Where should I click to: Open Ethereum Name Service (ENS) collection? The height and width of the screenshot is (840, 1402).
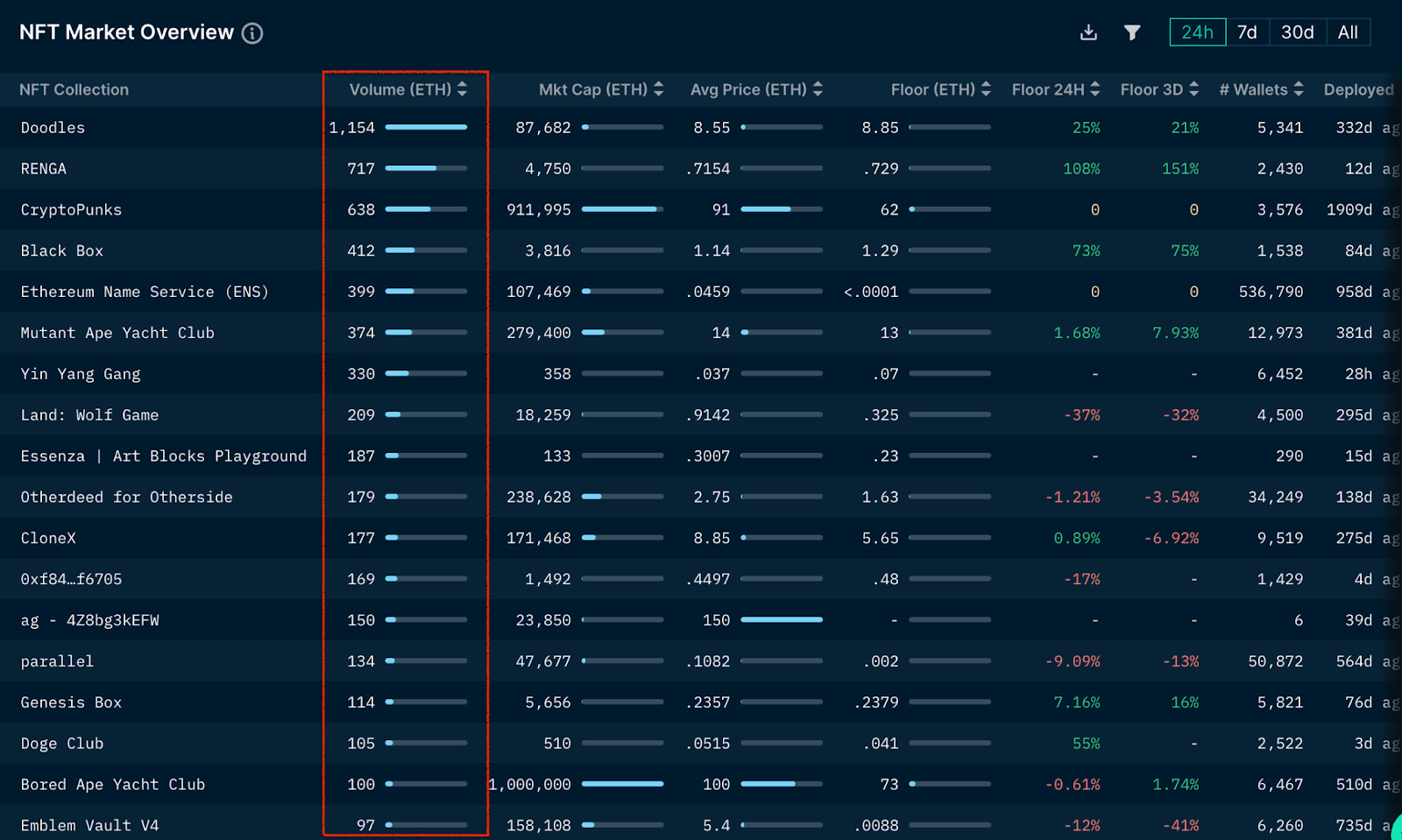[145, 292]
